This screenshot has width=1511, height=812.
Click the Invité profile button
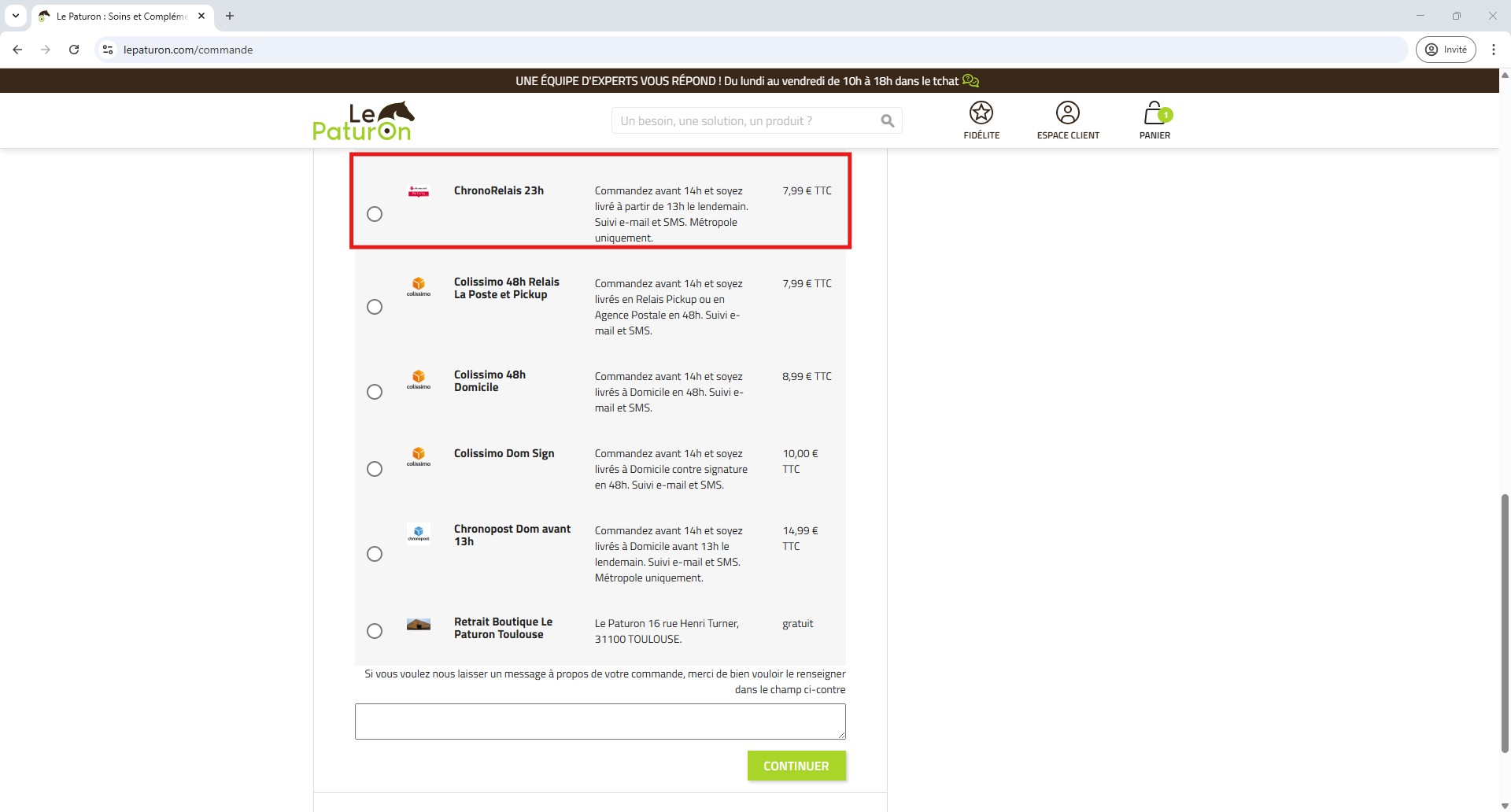click(1446, 50)
